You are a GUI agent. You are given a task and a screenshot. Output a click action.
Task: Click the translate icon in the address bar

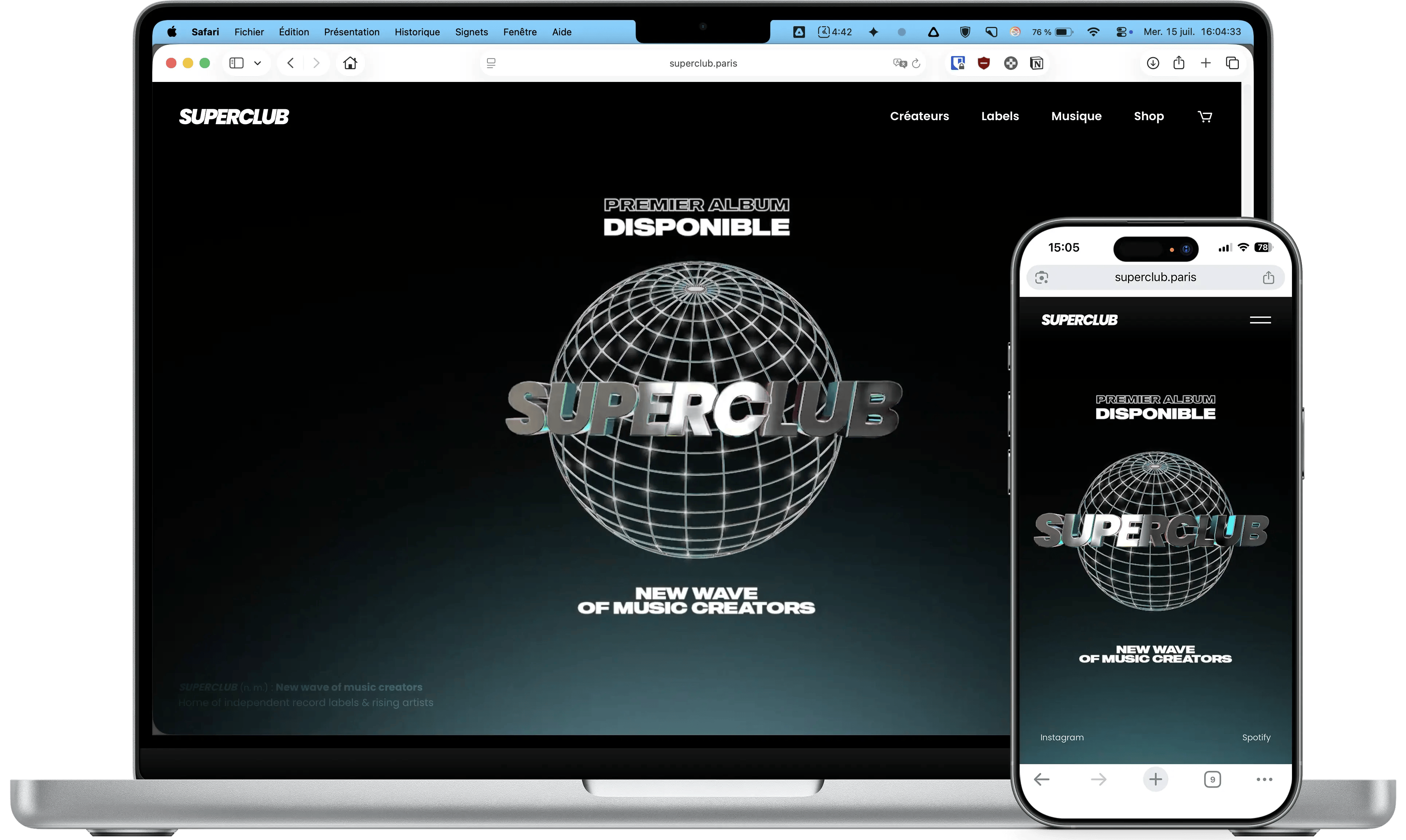[900, 63]
